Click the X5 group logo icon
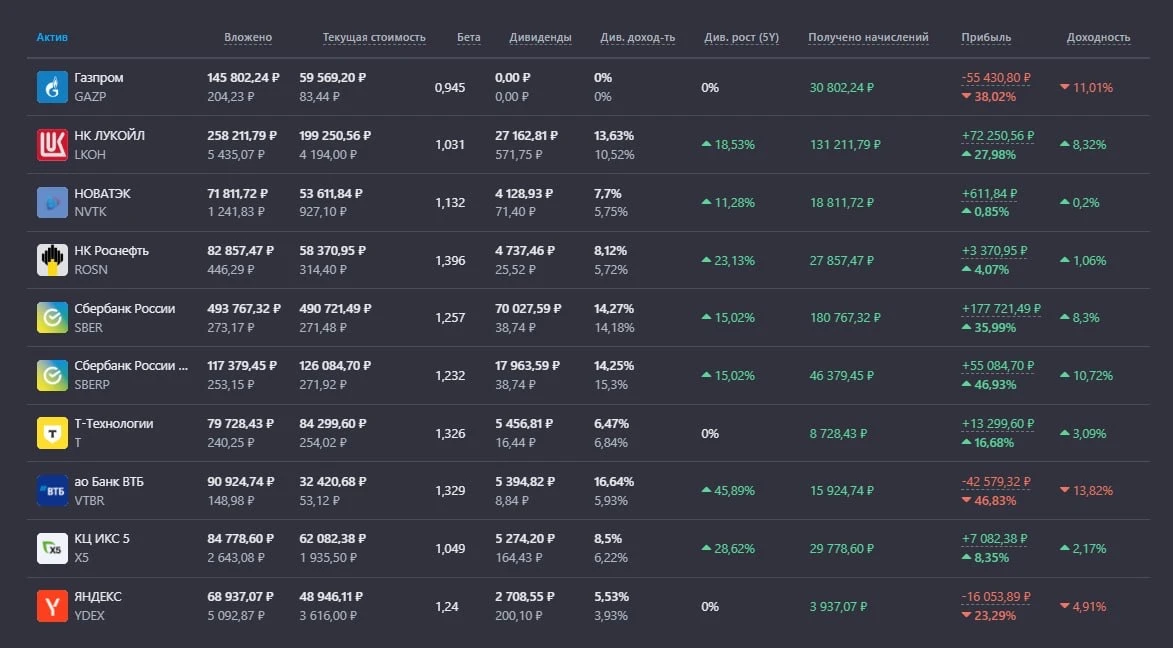The width and height of the screenshot is (1173, 648). click(x=52, y=548)
